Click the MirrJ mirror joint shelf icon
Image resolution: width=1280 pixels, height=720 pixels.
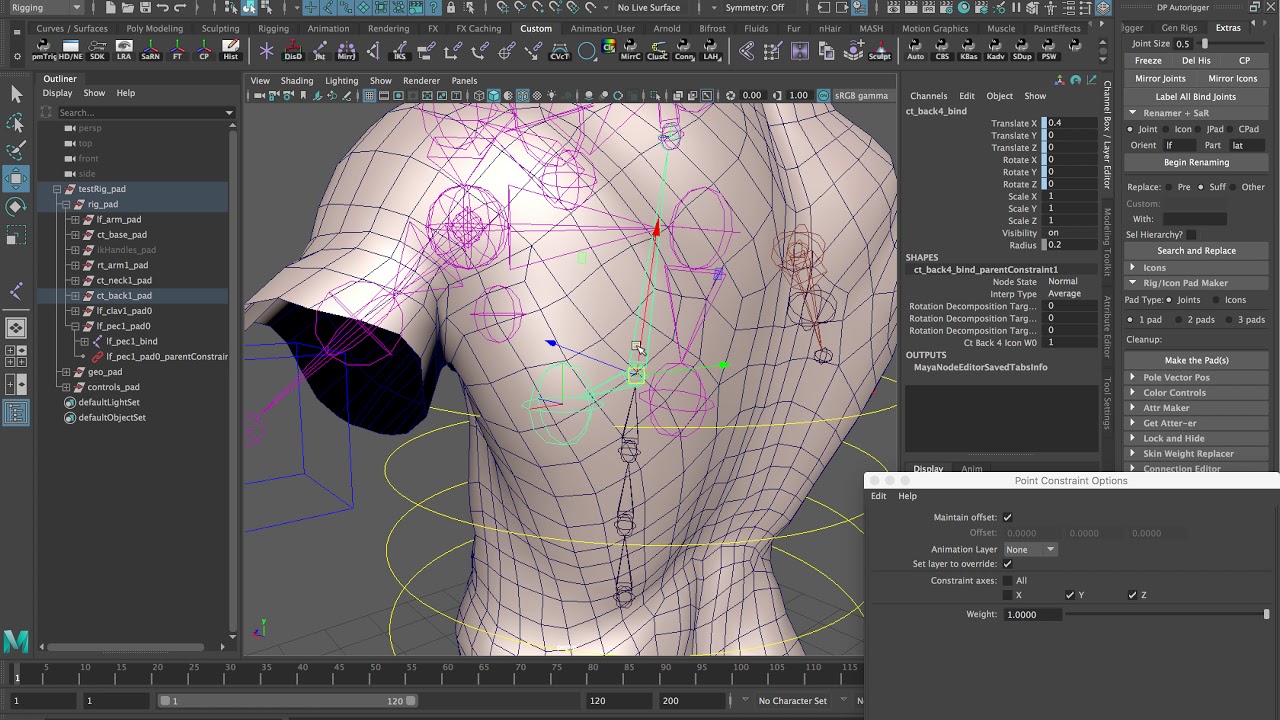pyautogui.click(x=347, y=50)
